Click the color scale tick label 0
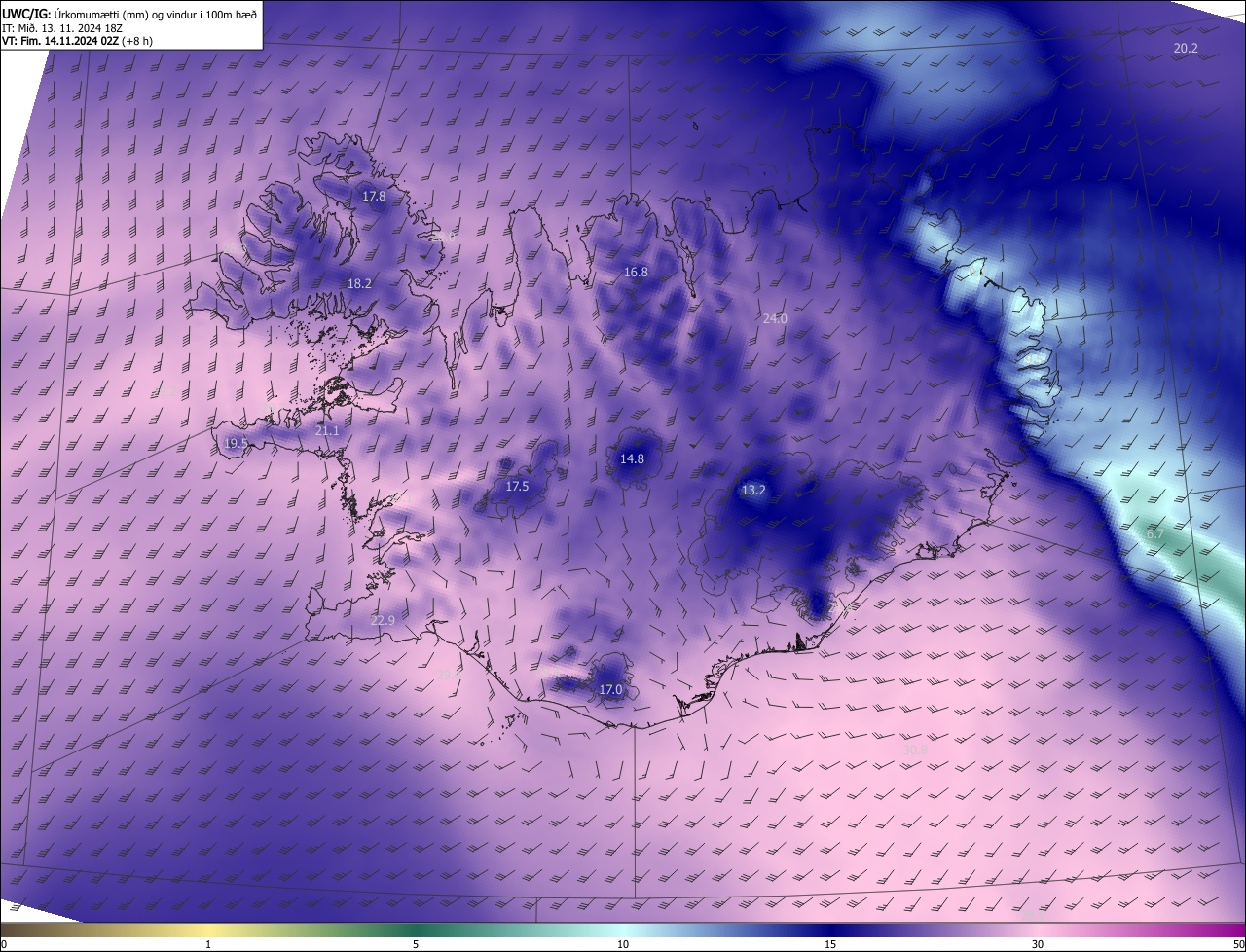The height and width of the screenshot is (952, 1246). click(4, 944)
